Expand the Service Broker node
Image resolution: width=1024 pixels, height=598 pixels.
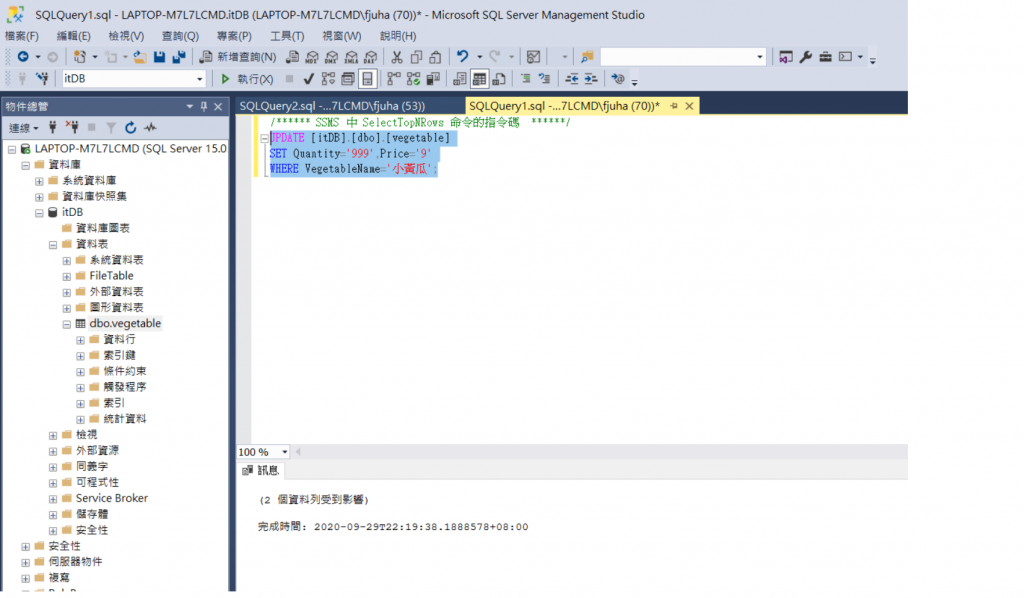tap(53, 499)
